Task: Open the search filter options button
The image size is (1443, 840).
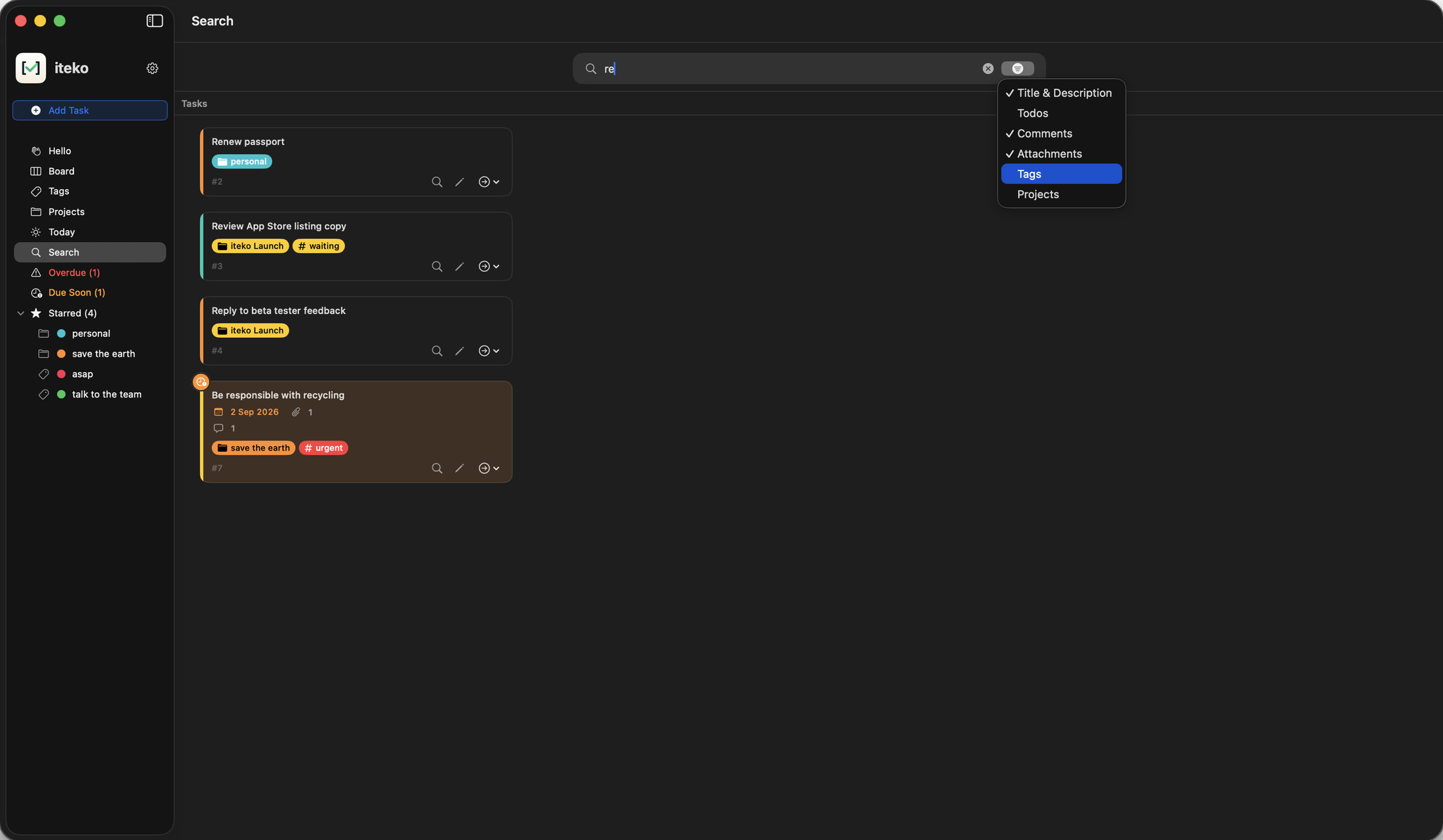Action: (x=1017, y=69)
